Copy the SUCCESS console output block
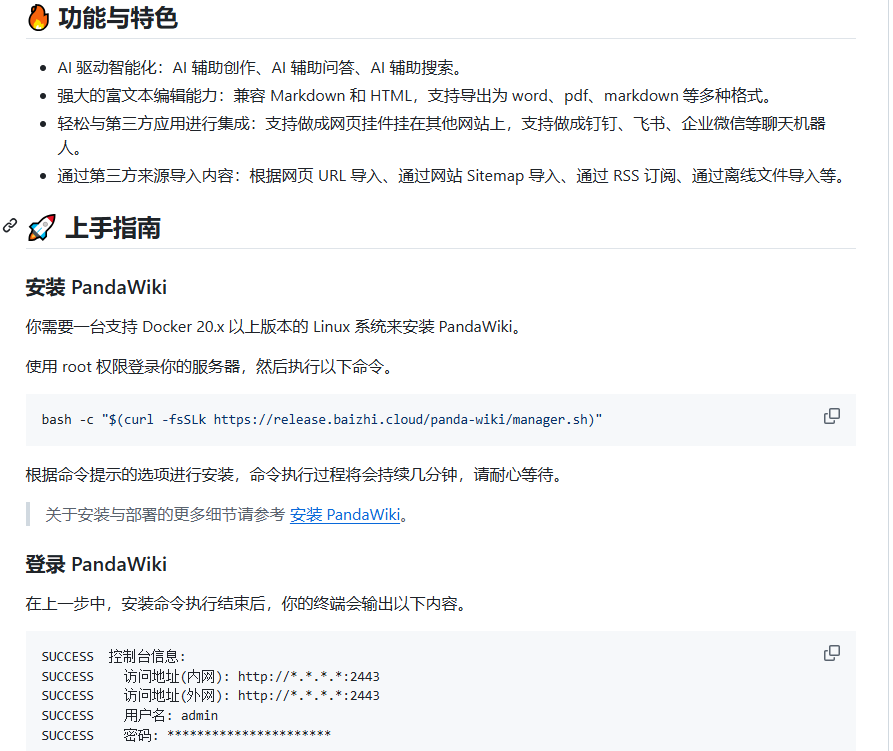The height and width of the screenshot is (751, 893). (x=831, y=653)
